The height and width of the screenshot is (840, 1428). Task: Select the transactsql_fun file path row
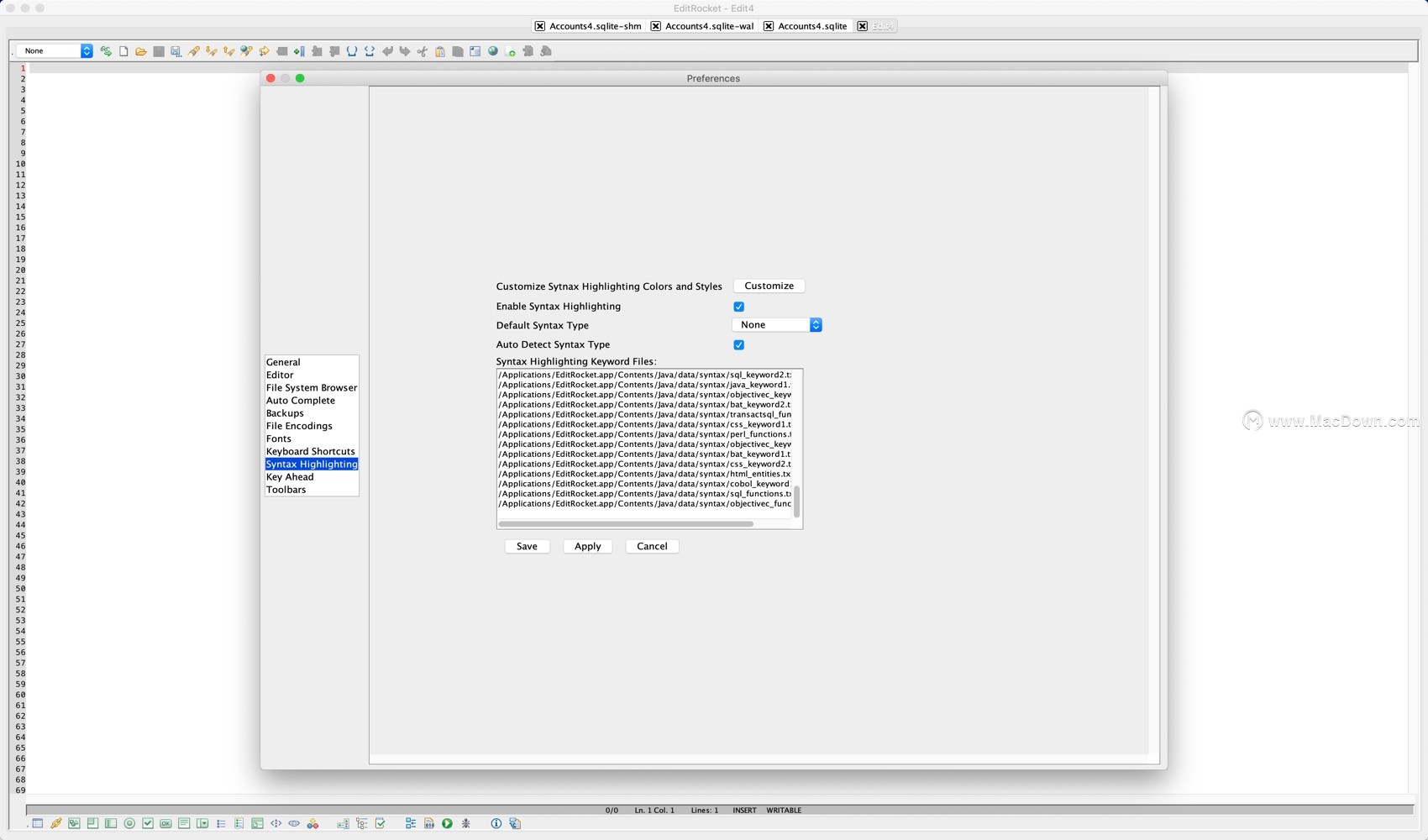tap(645, 415)
